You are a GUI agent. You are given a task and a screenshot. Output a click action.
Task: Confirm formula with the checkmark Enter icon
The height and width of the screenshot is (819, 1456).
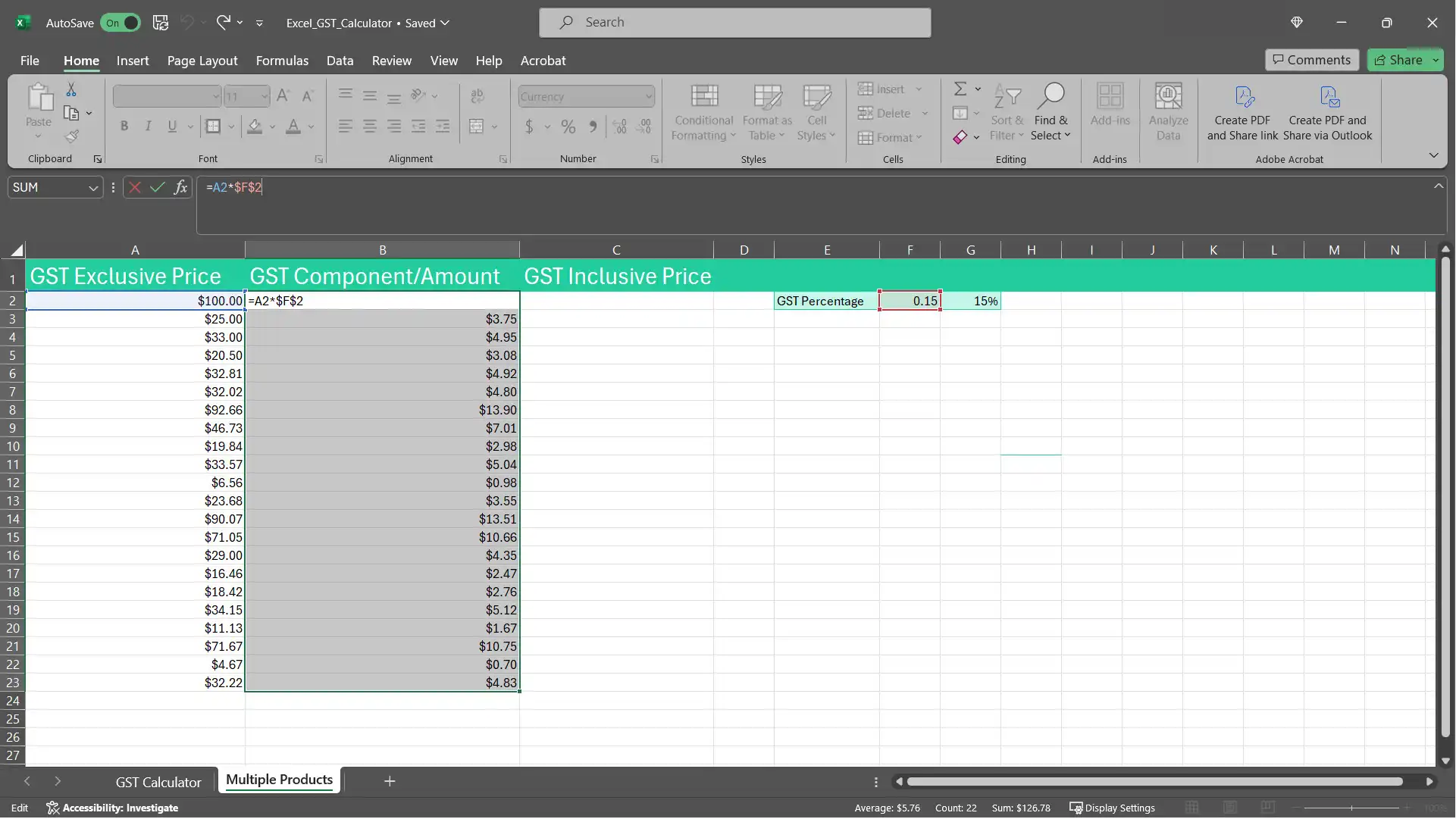coord(157,187)
